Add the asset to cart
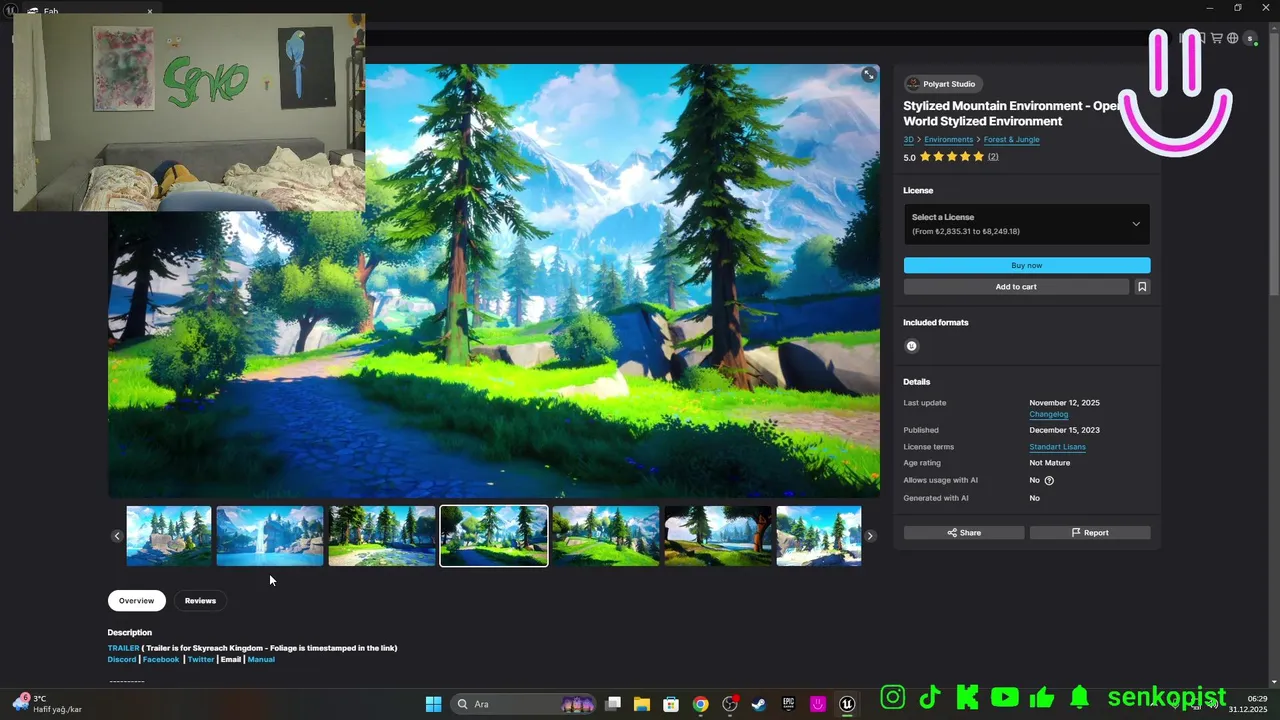1280x720 pixels. pyautogui.click(x=1016, y=287)
